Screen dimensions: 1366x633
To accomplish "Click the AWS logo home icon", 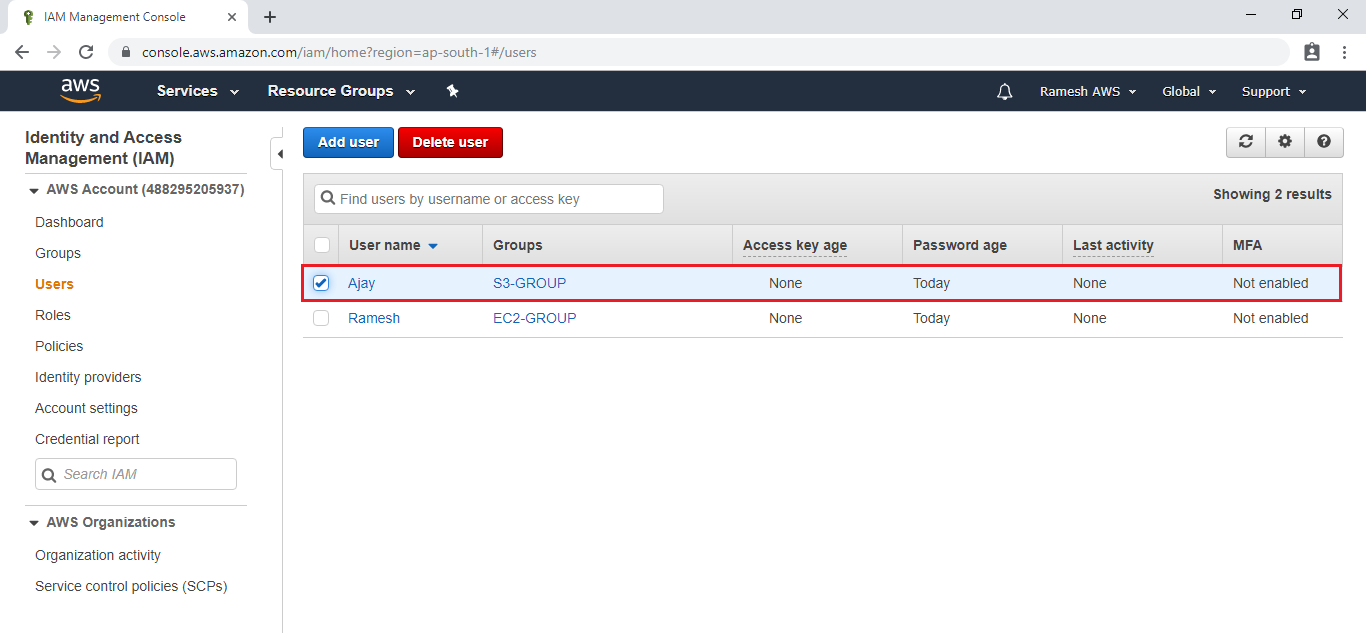I will click(x=80, y=91).
